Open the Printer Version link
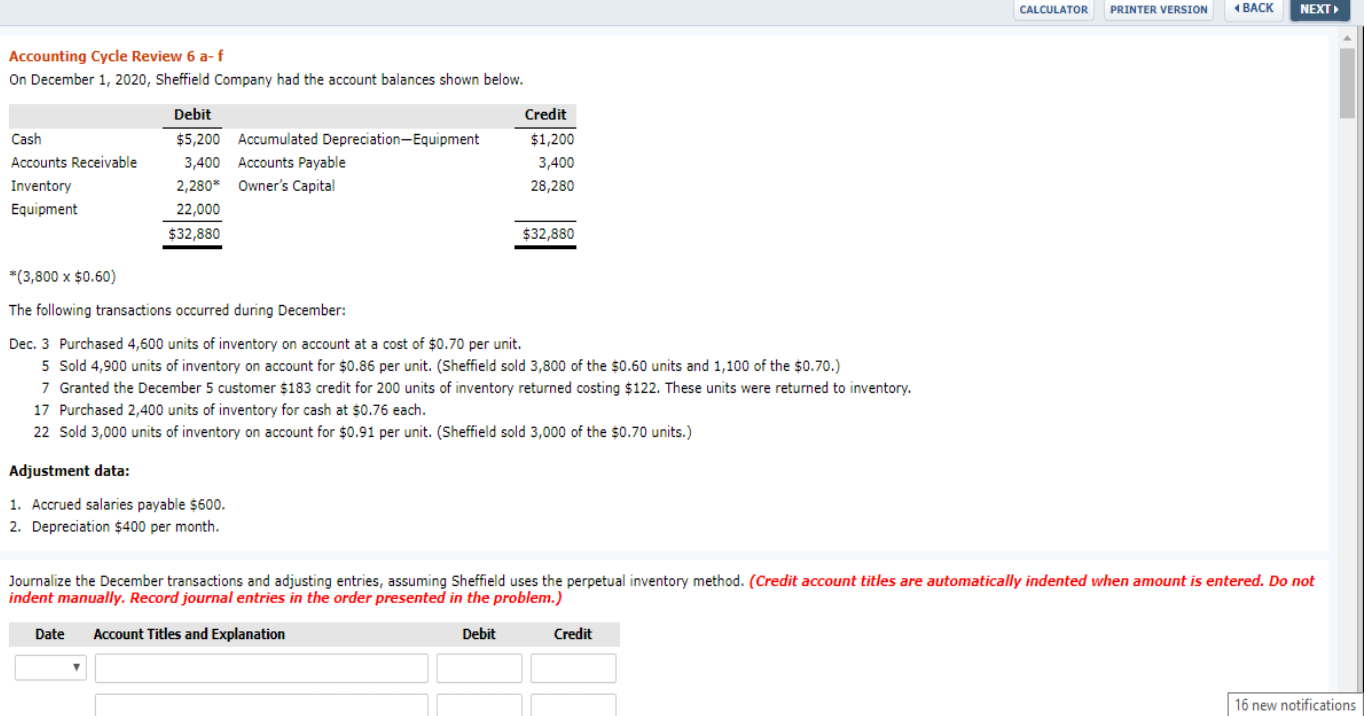Viewport: 1366px width, 716px height. click(1159, 10)
